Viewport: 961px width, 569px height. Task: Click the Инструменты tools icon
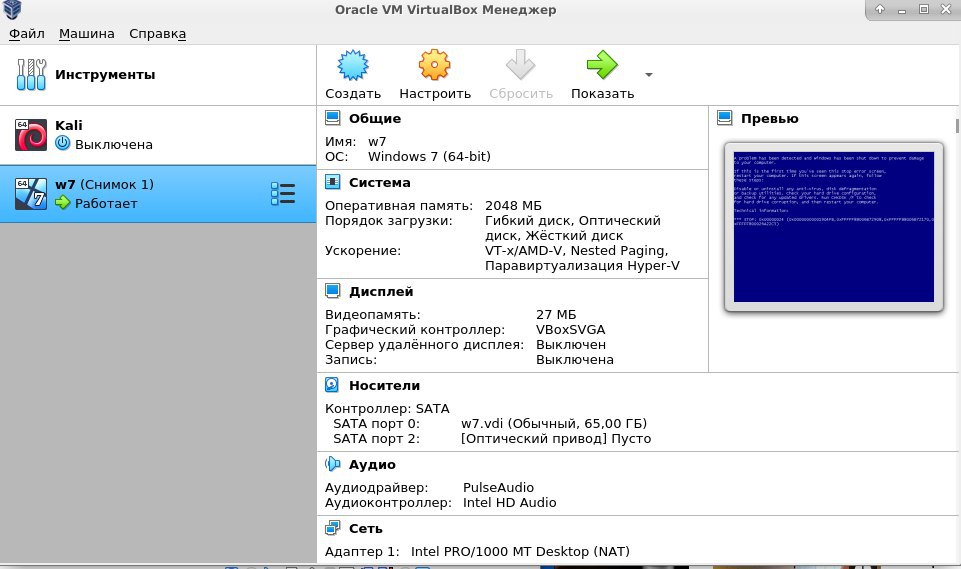click(31, 75)
